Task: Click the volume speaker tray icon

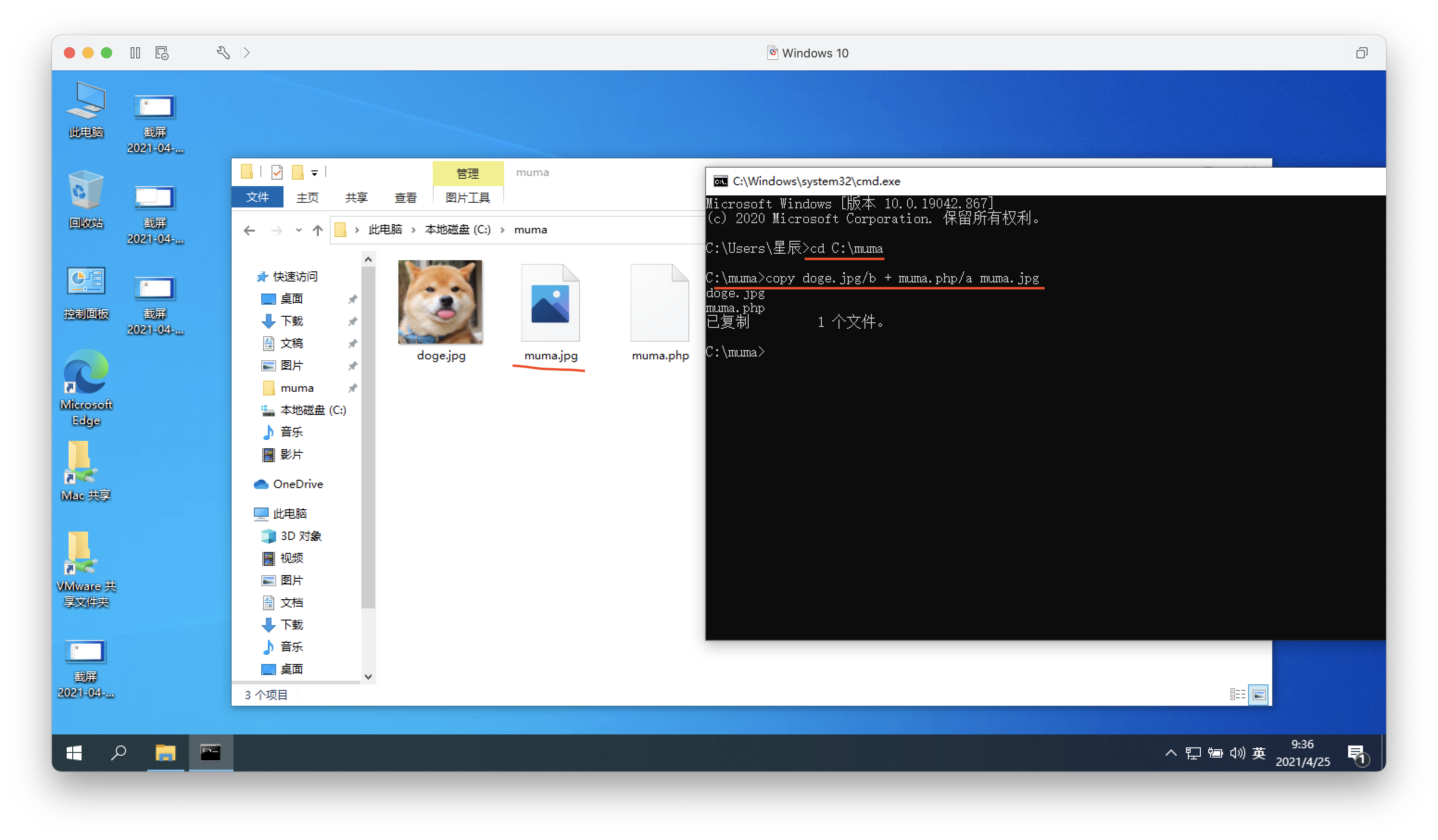Action: tap(1237, 753)
